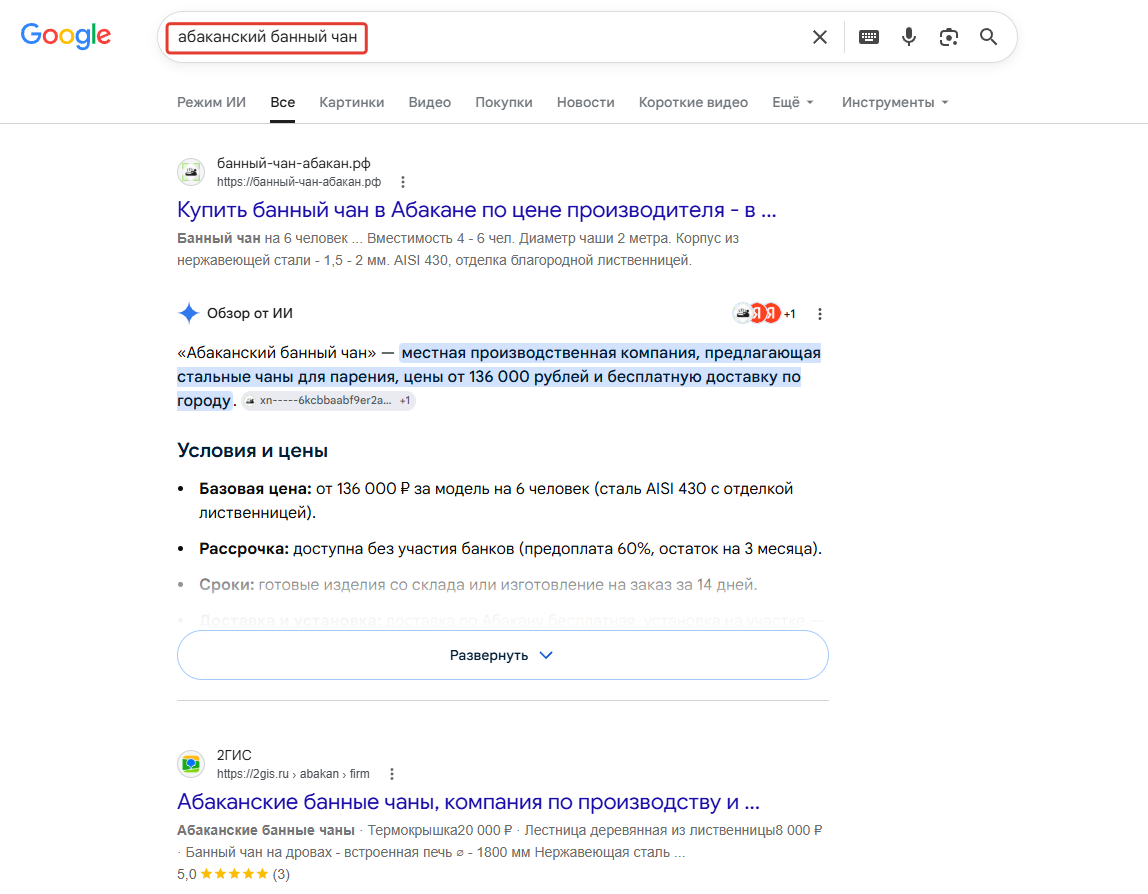The image size is (1148, 894).
Task: Expand the Ещё dropdown
Action: tap(793, 103)
